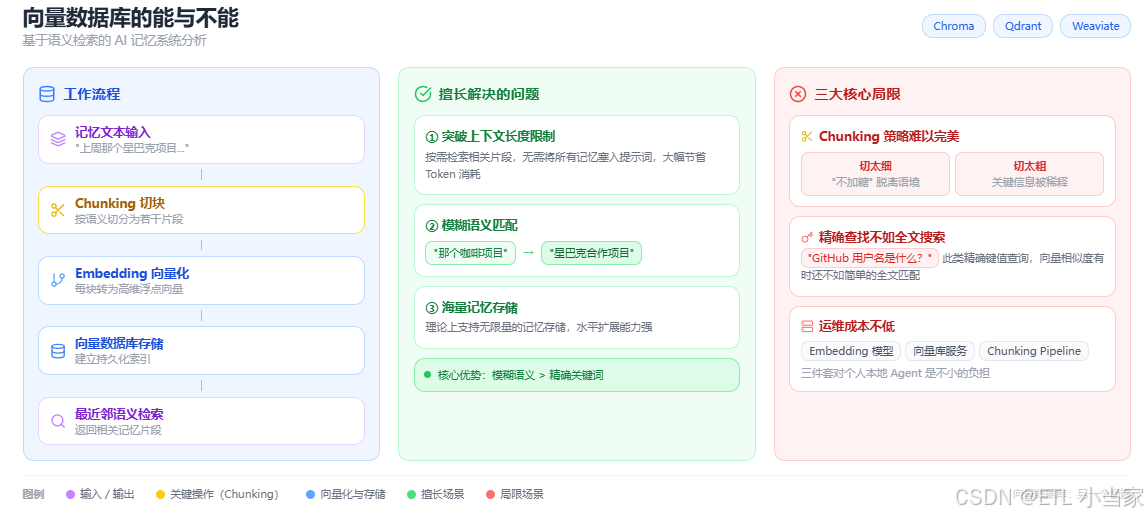Click the green 擅长场景 legend dot
Image resolution: width=1148 pixels, height=517 pixels.
pos(411,494)
